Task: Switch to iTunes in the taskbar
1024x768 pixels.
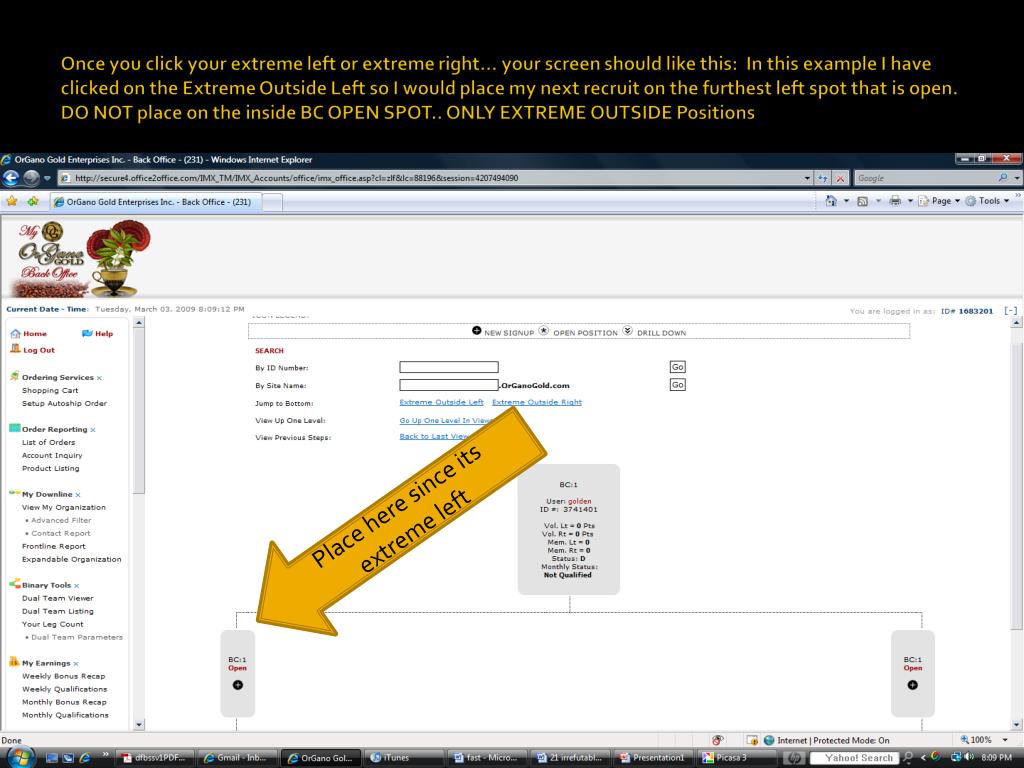Action: coord(396,758)
